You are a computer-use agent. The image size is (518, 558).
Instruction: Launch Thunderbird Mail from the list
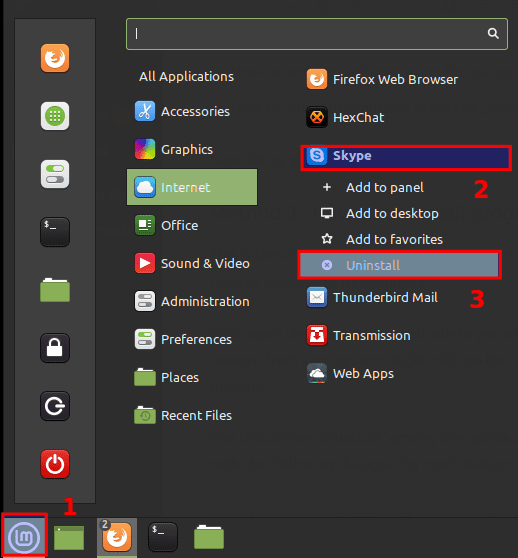[372, 297]
